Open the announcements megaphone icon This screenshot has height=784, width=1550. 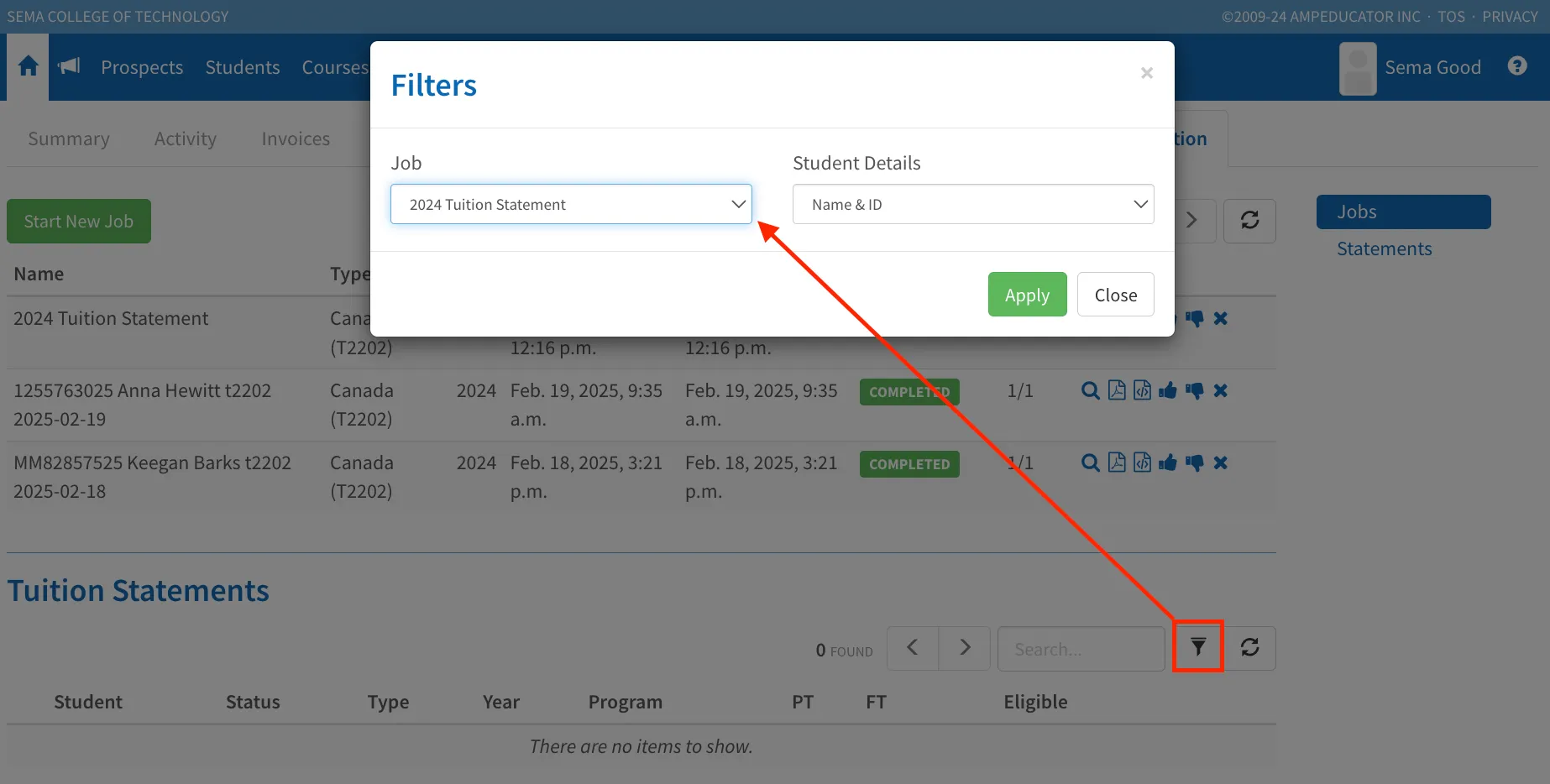[x=69, y=66]
